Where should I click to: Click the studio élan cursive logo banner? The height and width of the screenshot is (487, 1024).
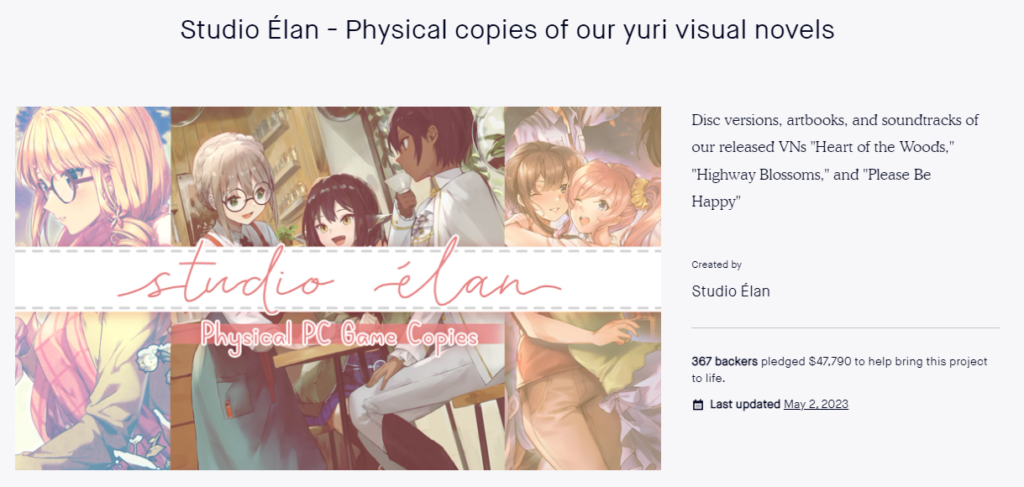[338, 281]
